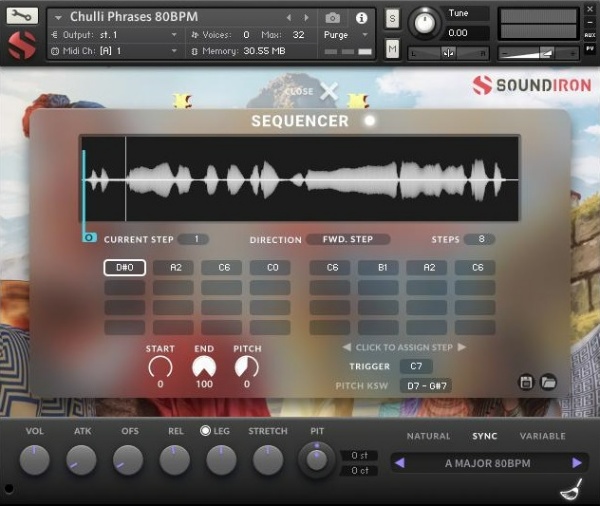Viewport: 600px width, 506px height.
Task: Click the sequencer START knob
Action: click(160, 367)
